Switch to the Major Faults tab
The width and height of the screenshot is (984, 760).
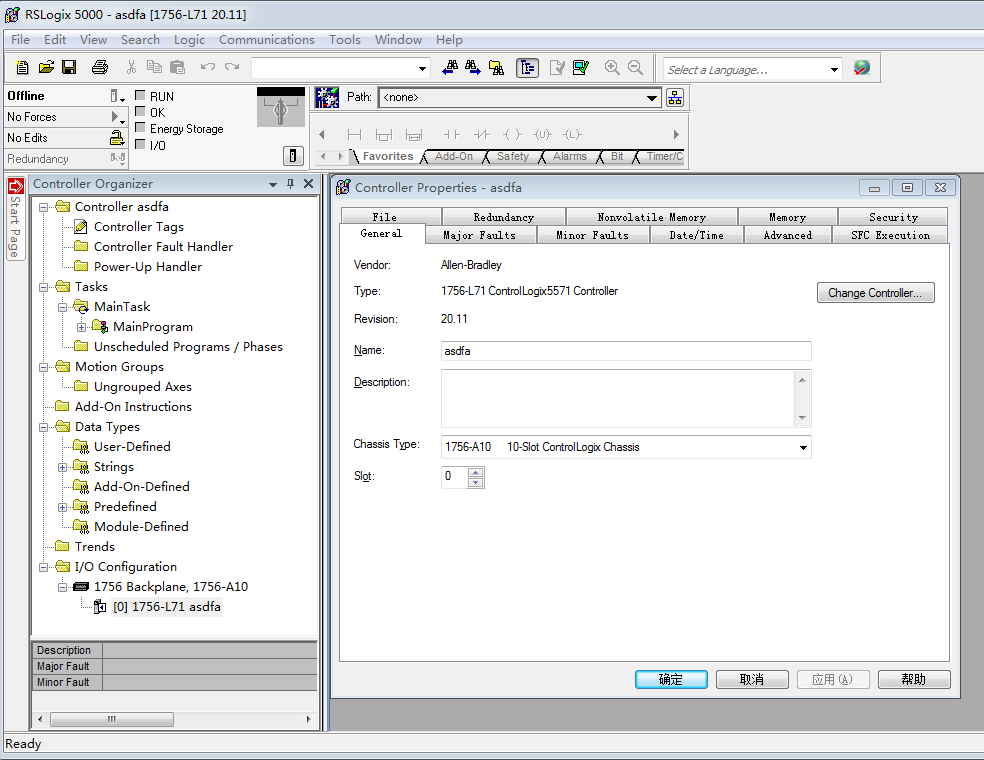[x=480, y=235]
